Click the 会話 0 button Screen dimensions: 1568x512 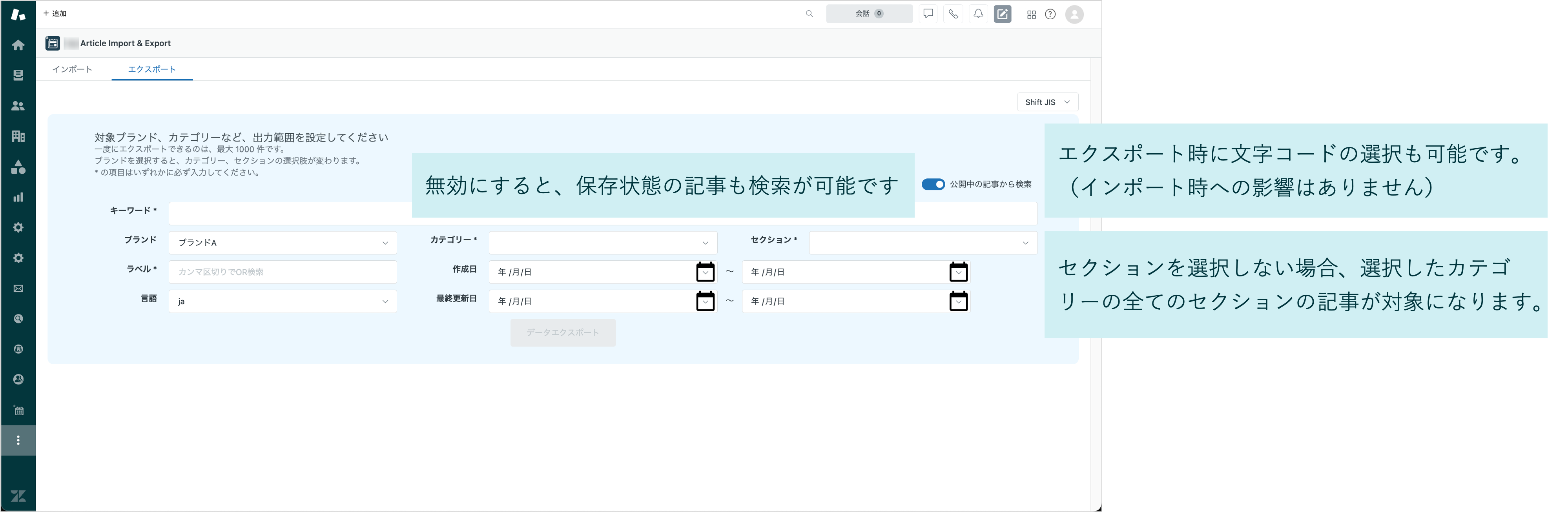click(x=869, y=13)
